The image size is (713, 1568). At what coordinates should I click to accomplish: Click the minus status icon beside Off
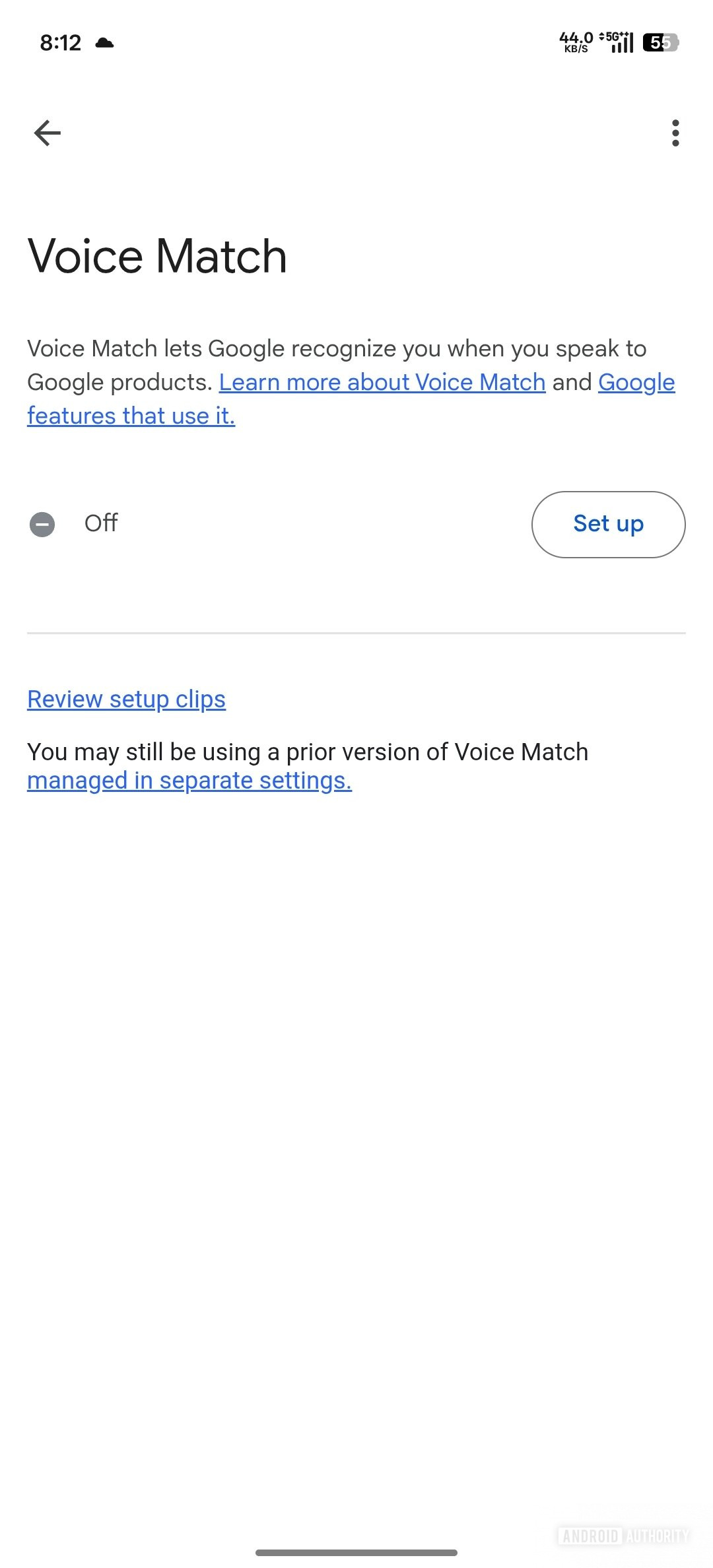(x=43, y=523)
